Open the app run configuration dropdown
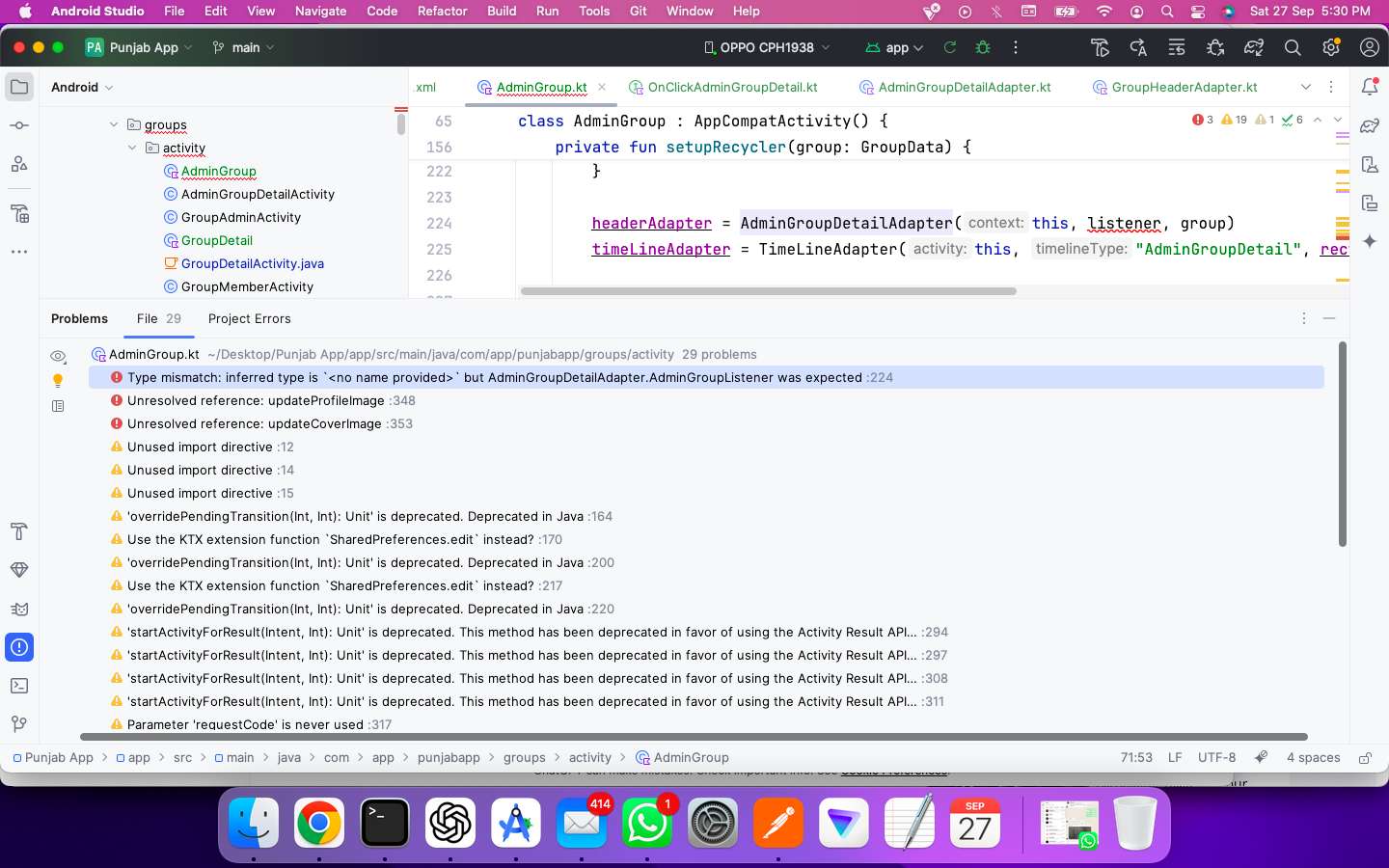 894,47
